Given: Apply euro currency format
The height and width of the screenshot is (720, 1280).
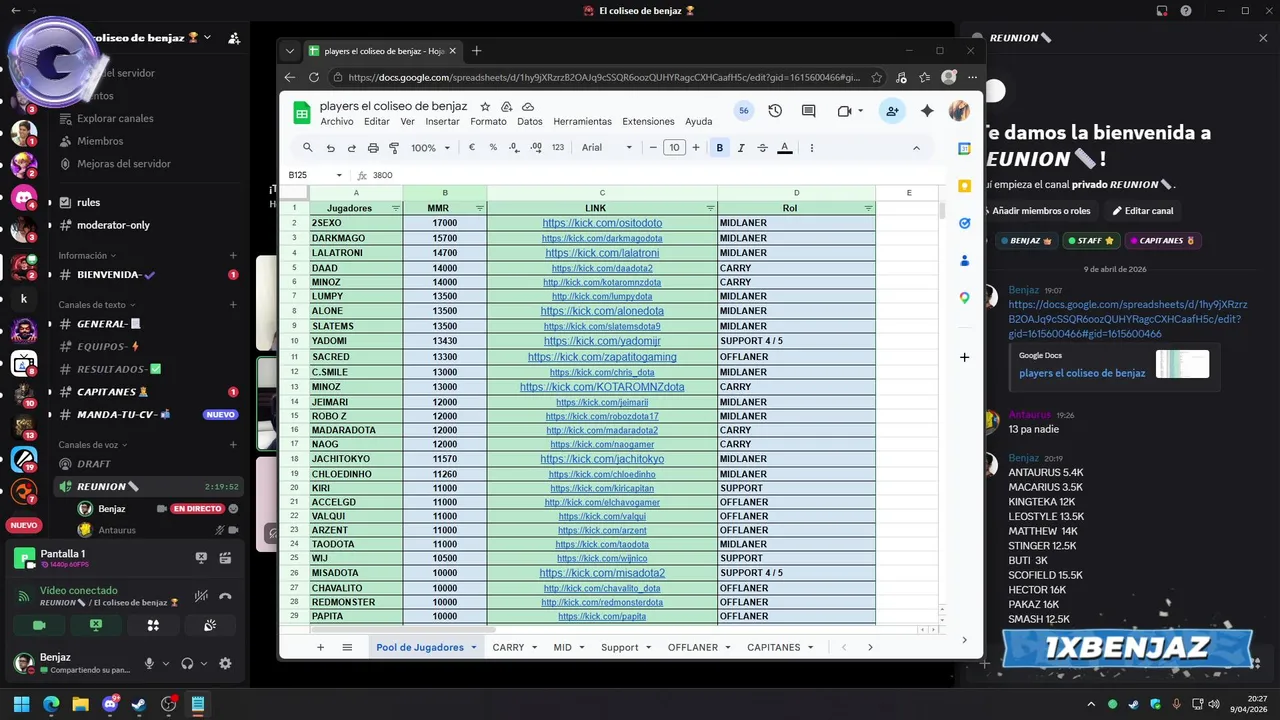Looking at the screenshot, I should click(472, 148).
